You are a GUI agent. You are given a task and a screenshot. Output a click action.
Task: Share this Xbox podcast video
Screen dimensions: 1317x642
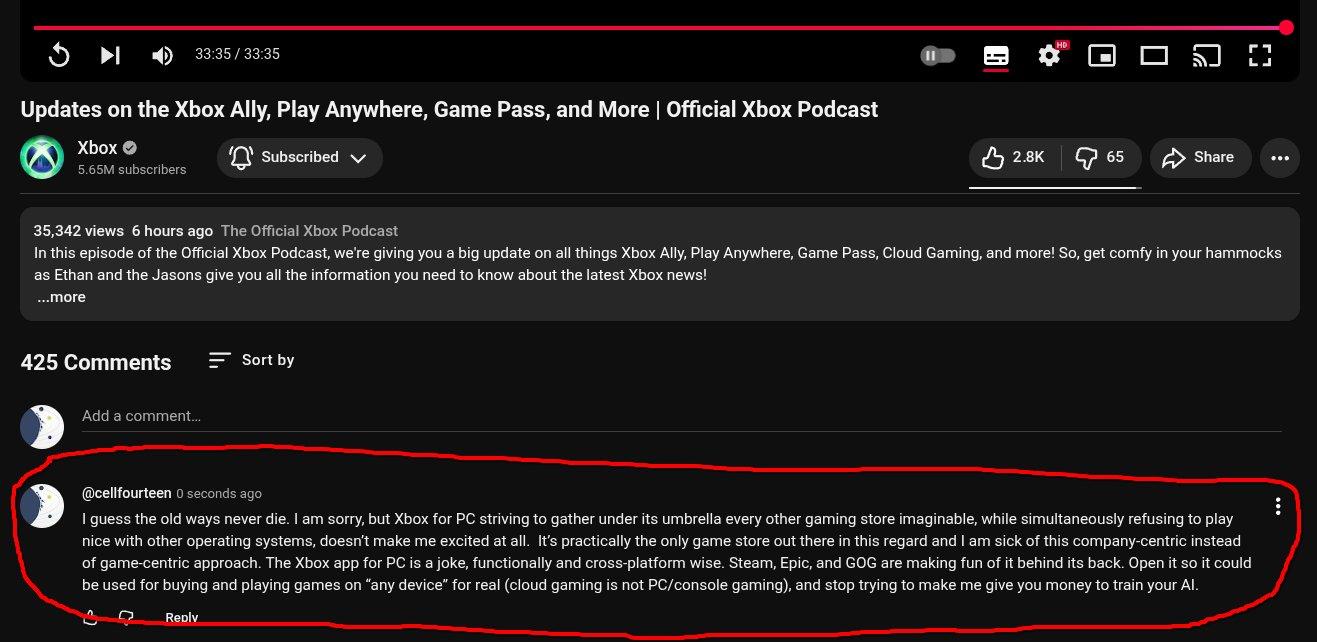coord(1200,157)
